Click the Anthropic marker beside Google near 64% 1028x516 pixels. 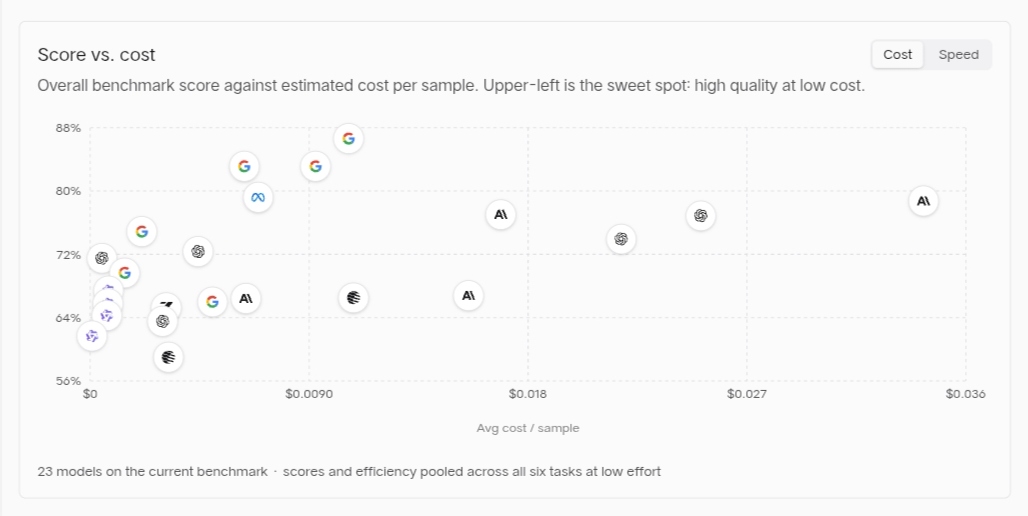[246, 299]
